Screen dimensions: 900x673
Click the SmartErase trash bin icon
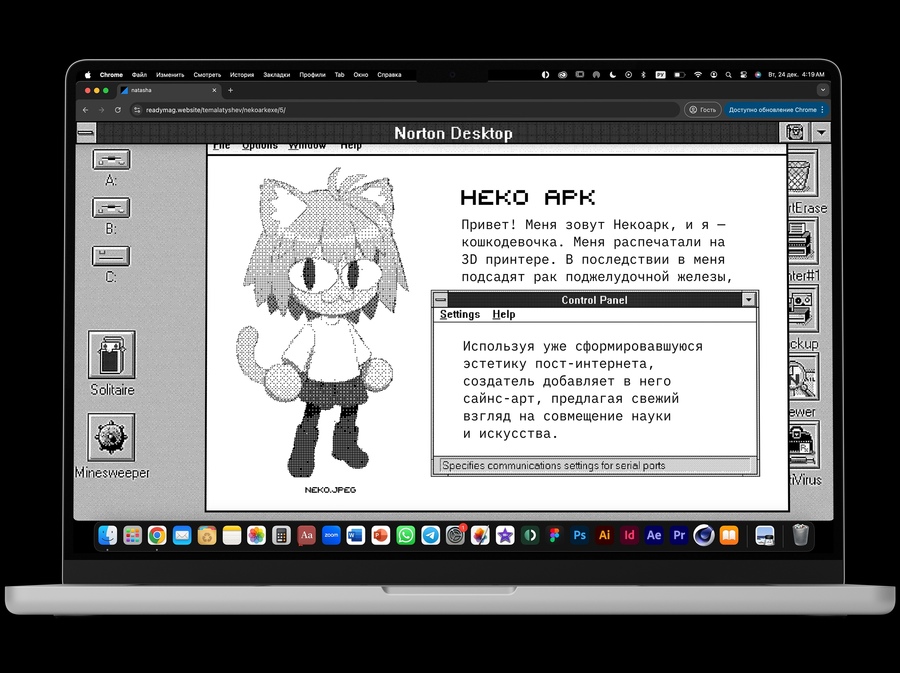800,175
